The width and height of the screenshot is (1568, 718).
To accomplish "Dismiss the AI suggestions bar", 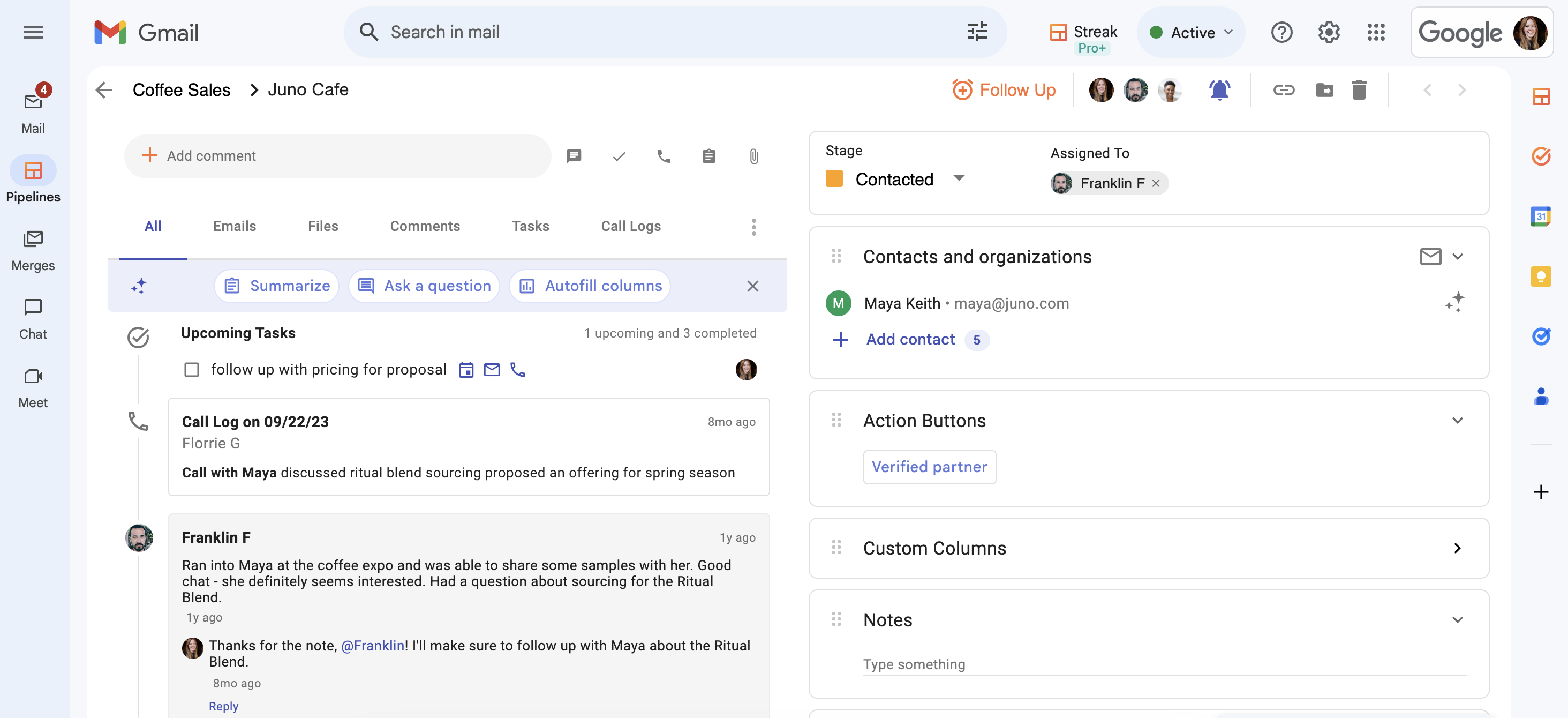I will click(x=752, y=286).
